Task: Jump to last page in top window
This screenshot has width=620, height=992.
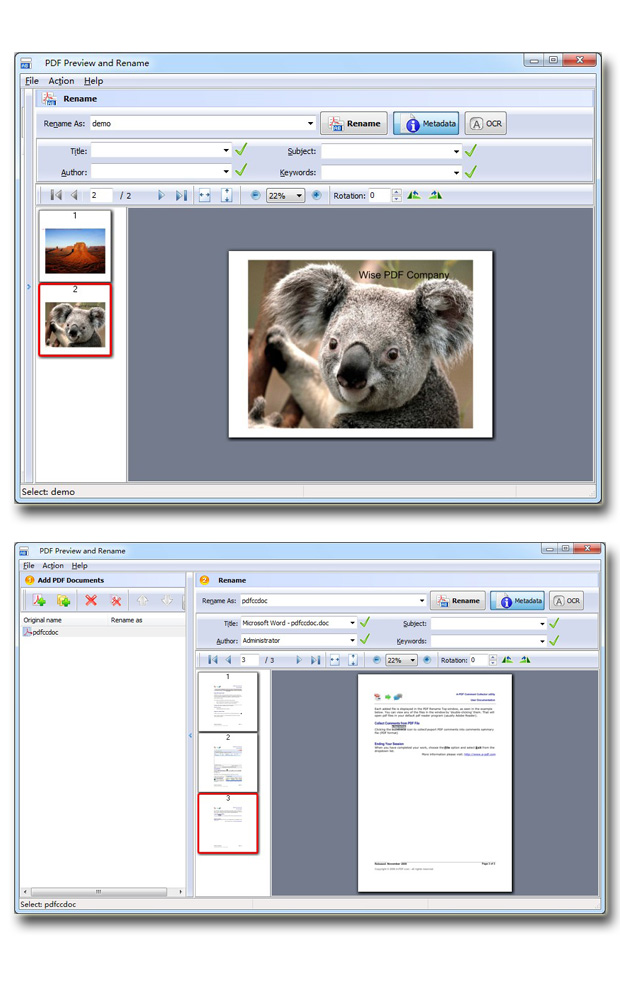Action: pos(181,195)
